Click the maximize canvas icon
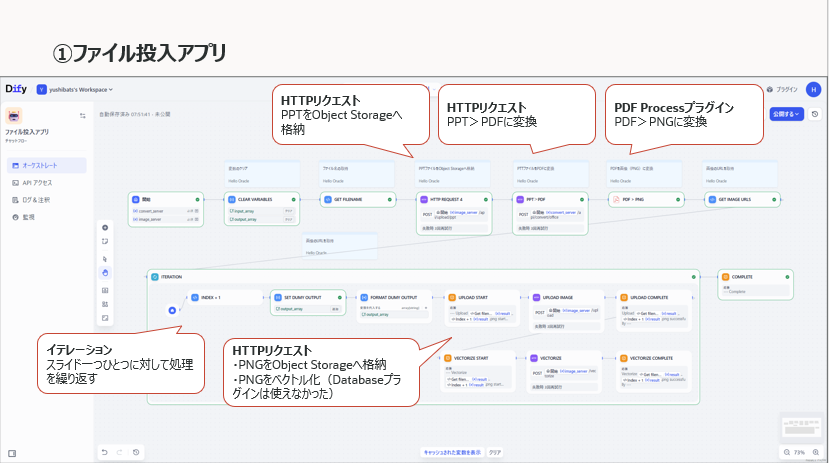Screen dimensions: 829x463 [105, 318]
